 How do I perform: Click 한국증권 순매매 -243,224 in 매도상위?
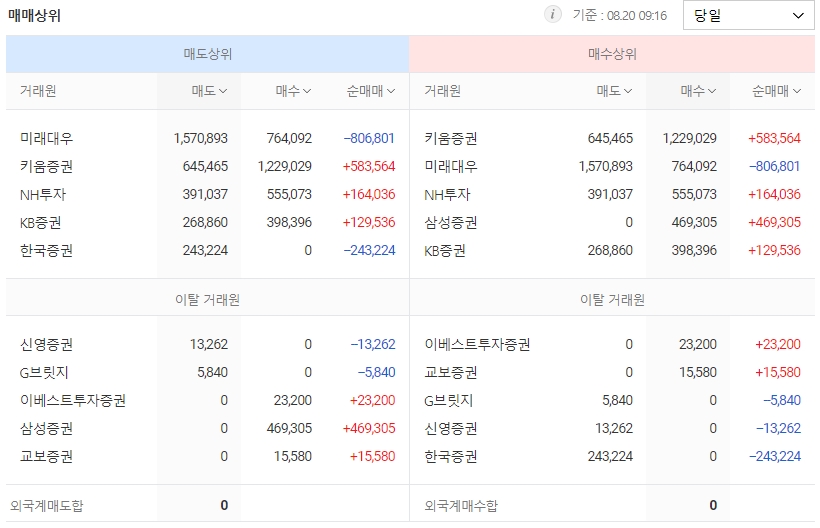point(369,250)
